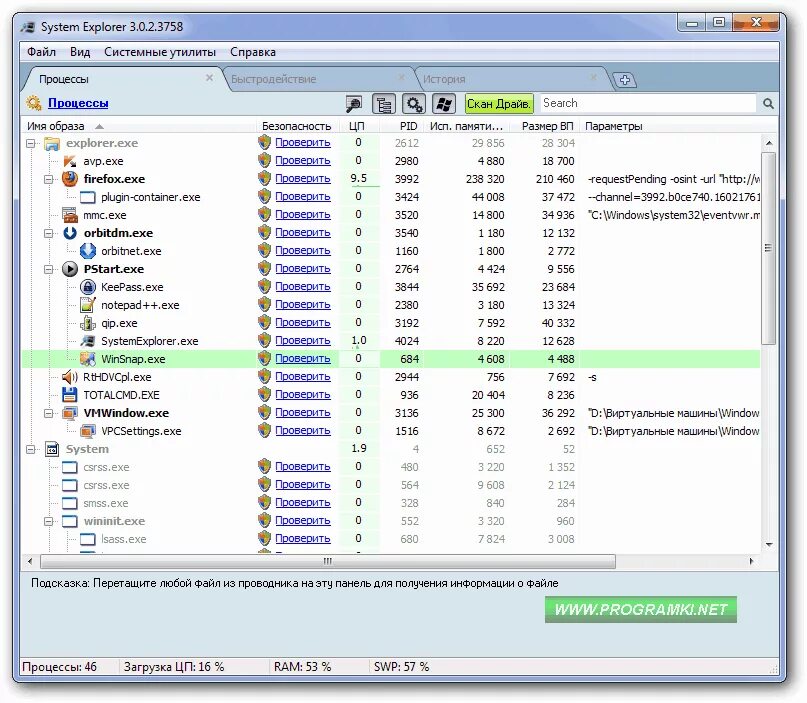Click the Загрузка ЦП: 16 % status entry

(173, 667)
